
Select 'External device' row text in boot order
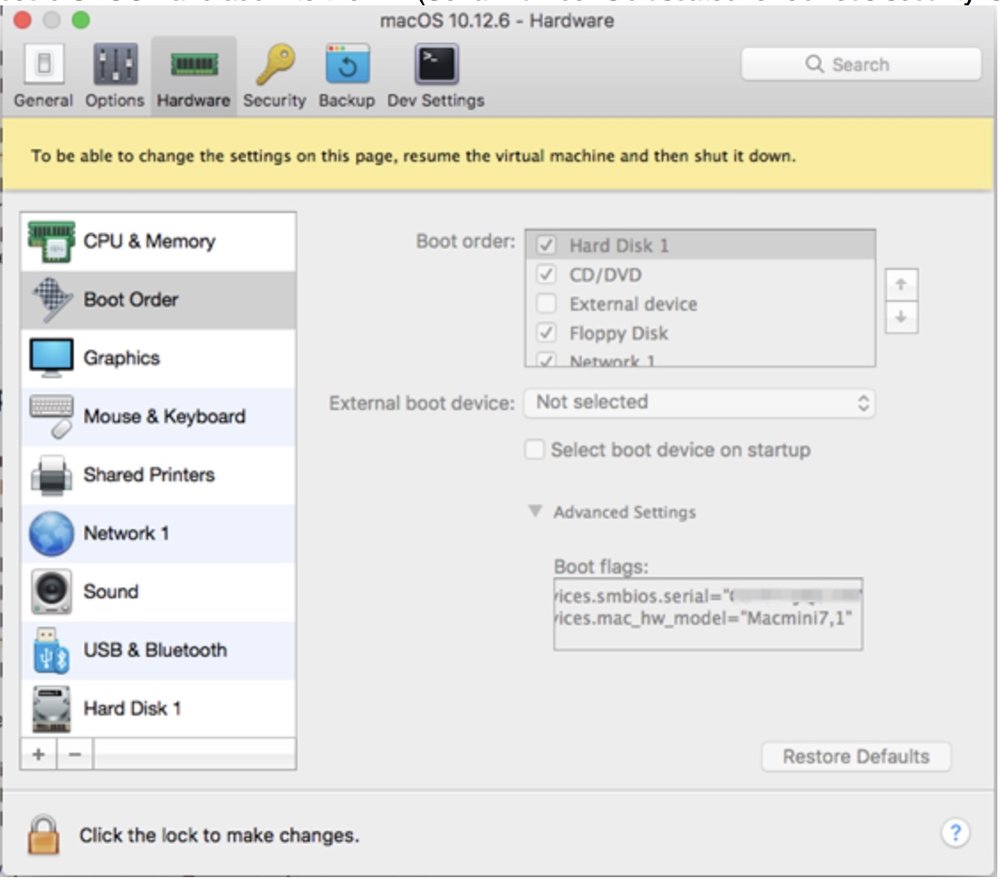(x=633, y=304)
